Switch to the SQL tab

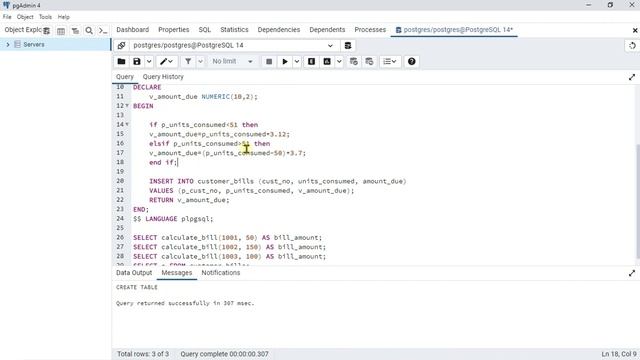pos(204,30)
